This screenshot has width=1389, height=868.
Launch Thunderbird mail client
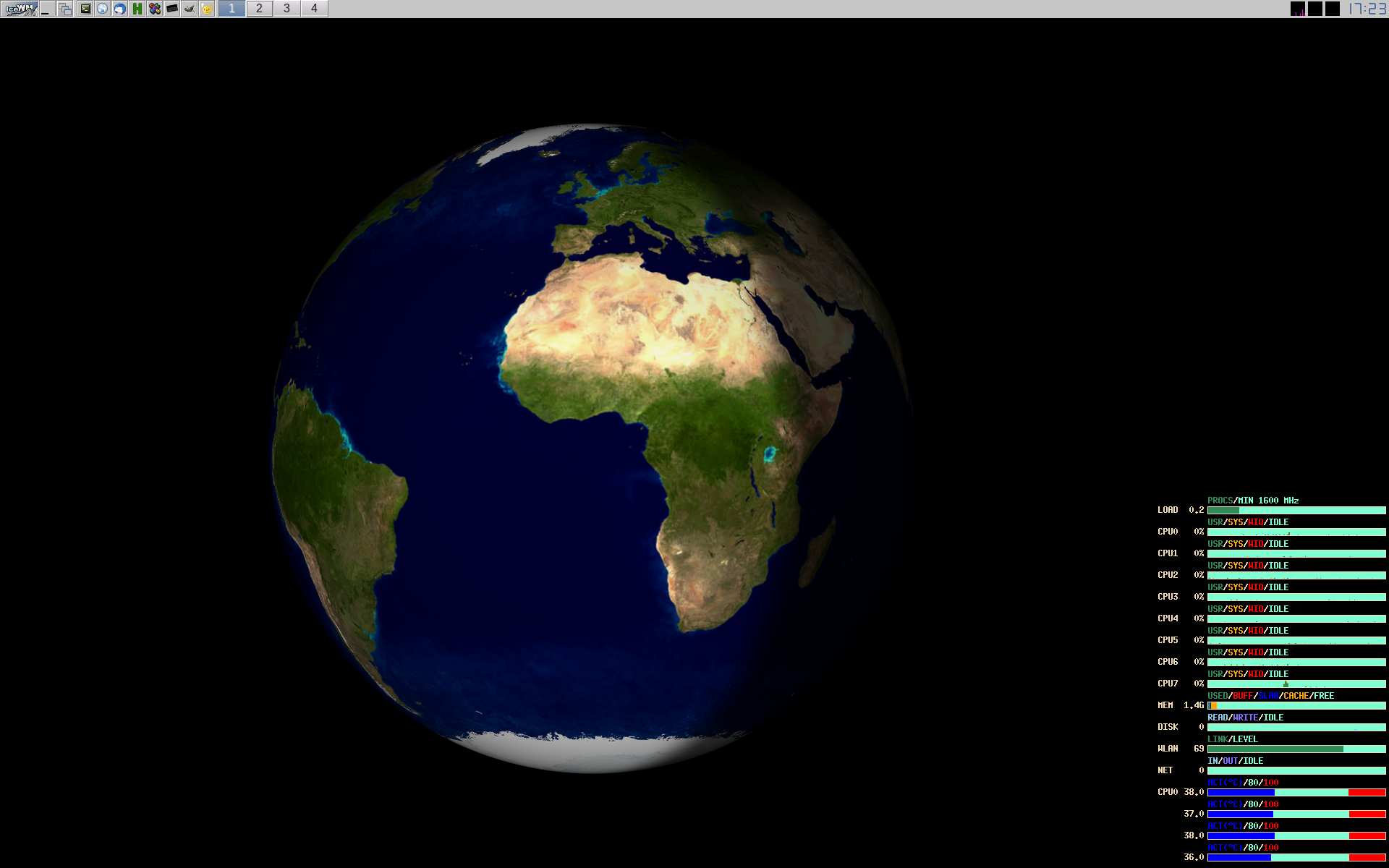pyautogui.click(x=120, y=9)
